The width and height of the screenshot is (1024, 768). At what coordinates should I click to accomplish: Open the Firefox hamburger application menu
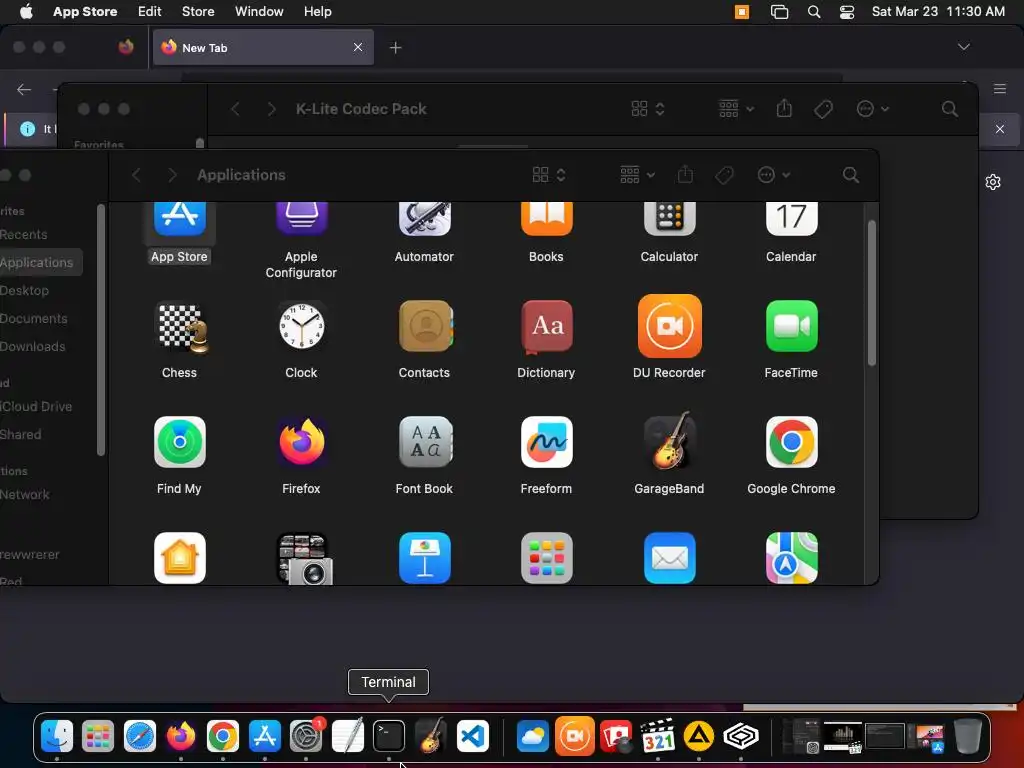[x=1000, y=89]
